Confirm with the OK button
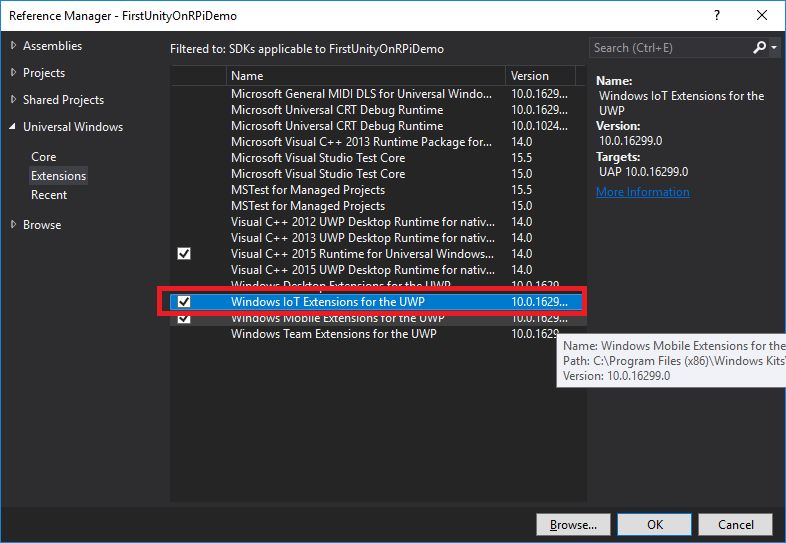Viewport: 786px width, 543px height. [x=654, y=524]
